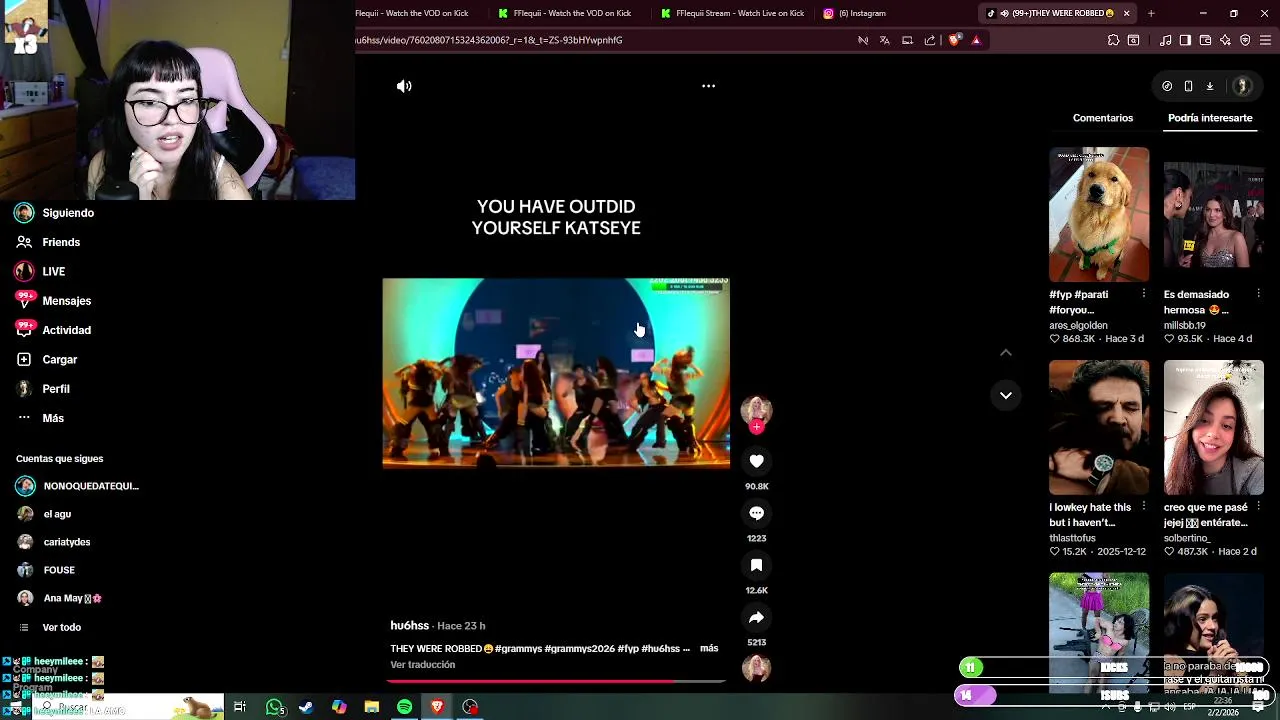The width and height of the screenshot is (1280, 720).
Task: Open WhatsApp from the taskbar
Action: pos(274,707)
